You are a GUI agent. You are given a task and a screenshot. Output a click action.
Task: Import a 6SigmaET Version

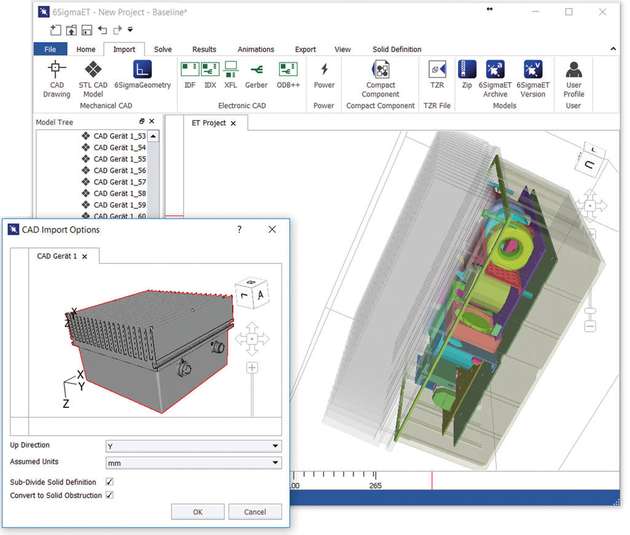point(533,79)
